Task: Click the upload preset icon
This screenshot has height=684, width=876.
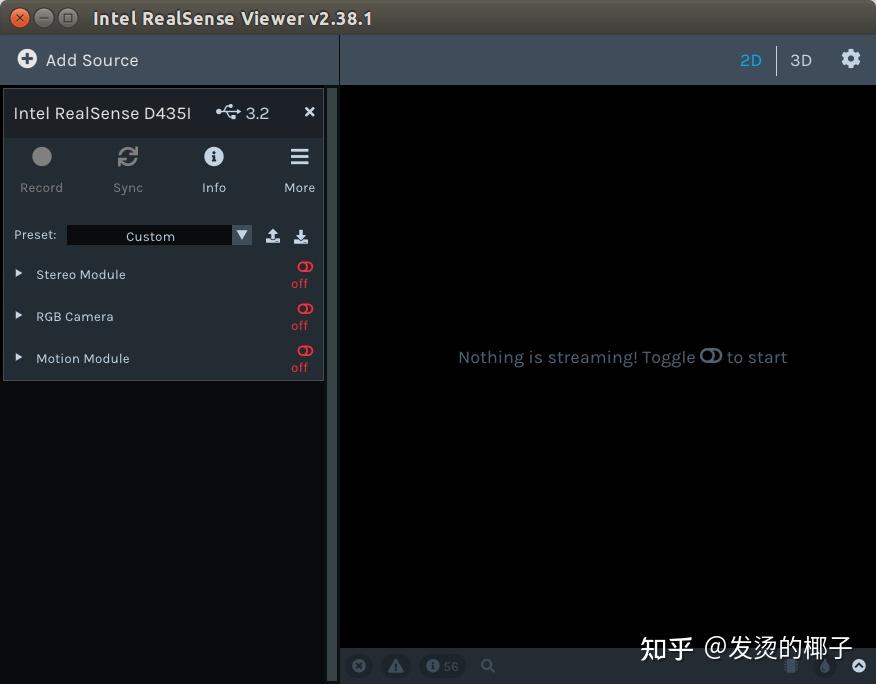Action: [x=273, y=236]
